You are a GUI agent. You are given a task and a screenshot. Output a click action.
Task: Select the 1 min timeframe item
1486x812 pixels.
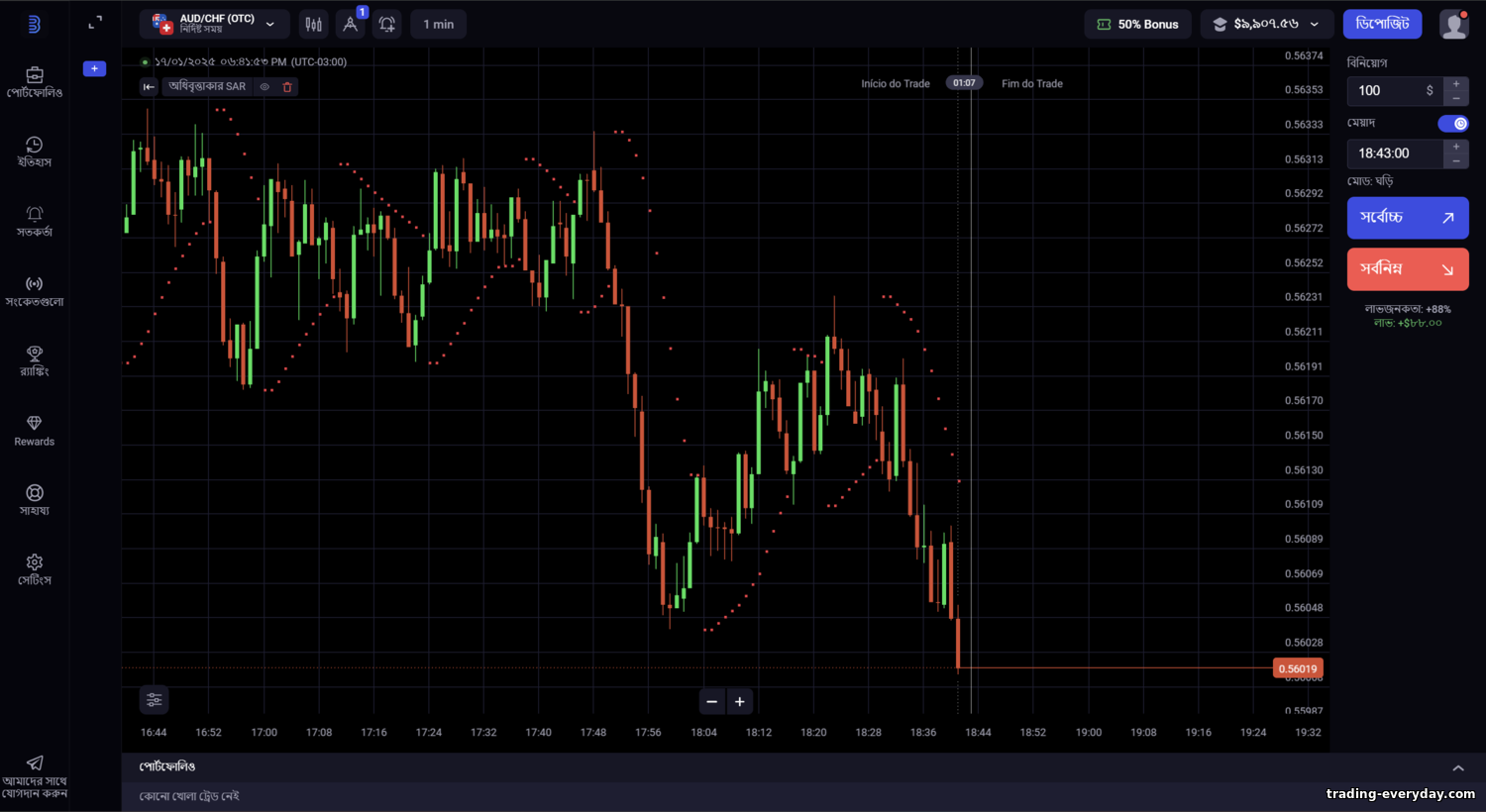point(439,24)
